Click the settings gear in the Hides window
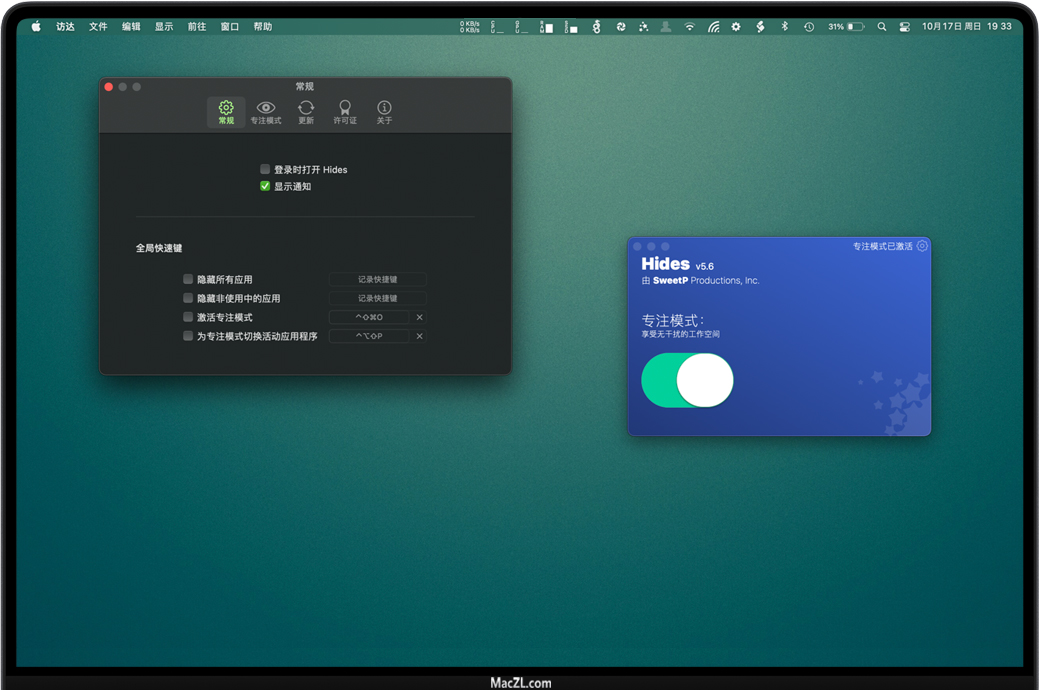The height and width of the screenshot is (690, 1040). (922, 246)
